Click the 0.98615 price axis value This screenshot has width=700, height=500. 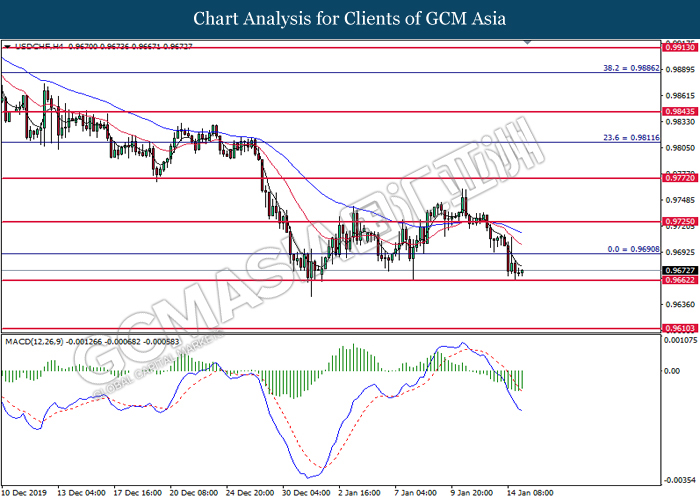pos(680,96)
